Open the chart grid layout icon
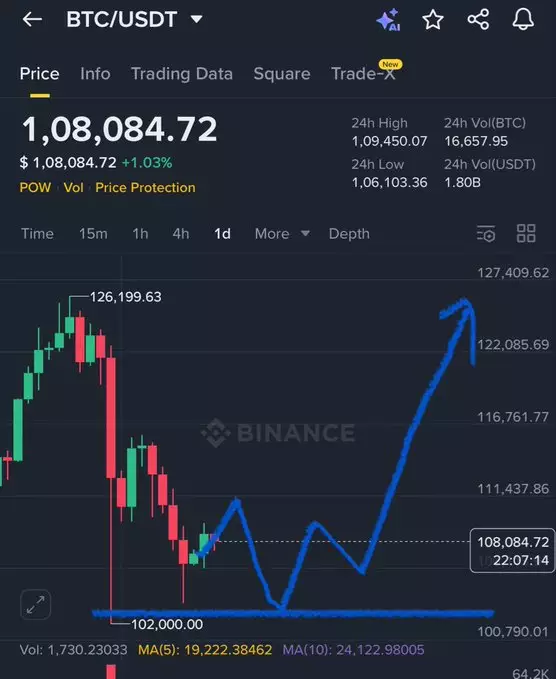The width and height of the screenshot is (556, 679). 526,233
